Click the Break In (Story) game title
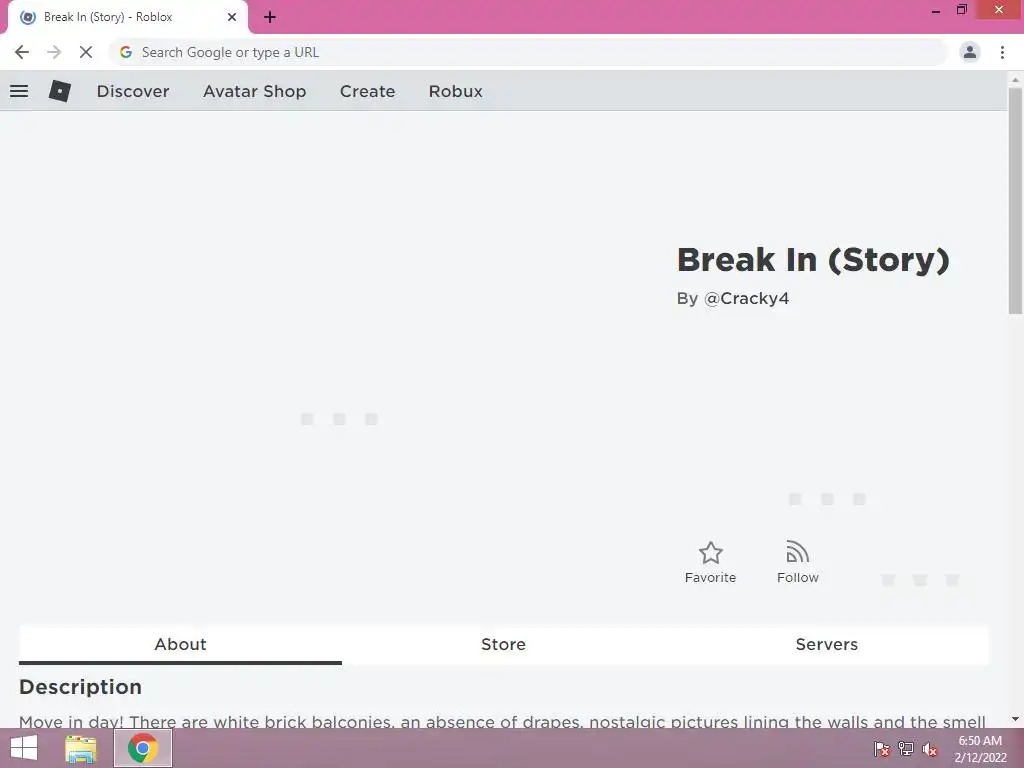This screenshot has width=1024, height=768. click(813, 260)
